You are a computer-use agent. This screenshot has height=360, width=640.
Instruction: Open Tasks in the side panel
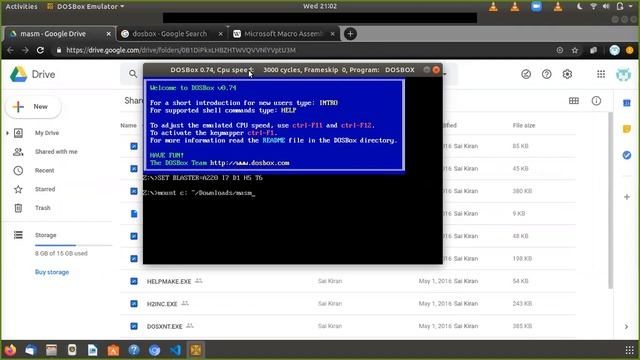coord(627,155)
